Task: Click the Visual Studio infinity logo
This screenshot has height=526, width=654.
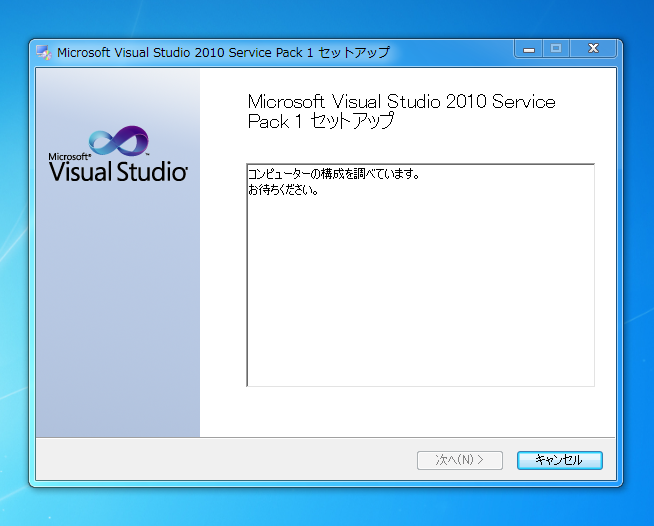Action: point(119,140)
